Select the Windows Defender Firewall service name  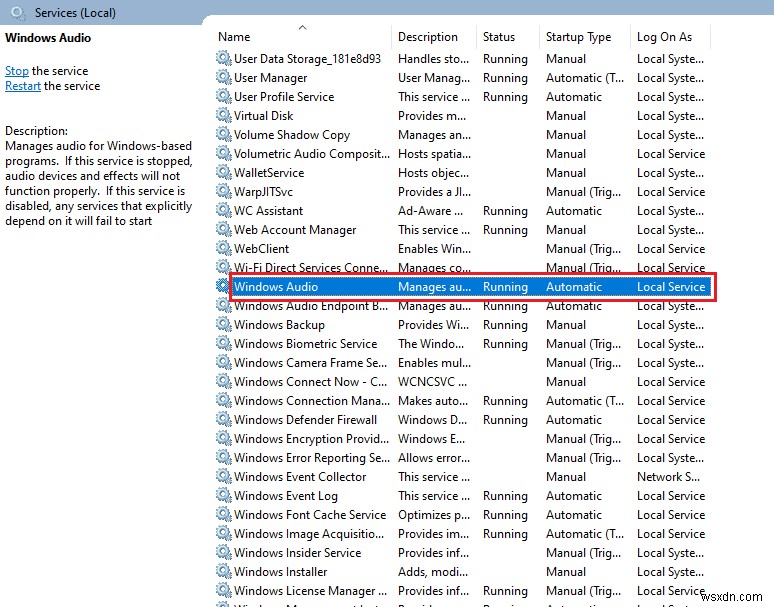click(x=305, y=420)
